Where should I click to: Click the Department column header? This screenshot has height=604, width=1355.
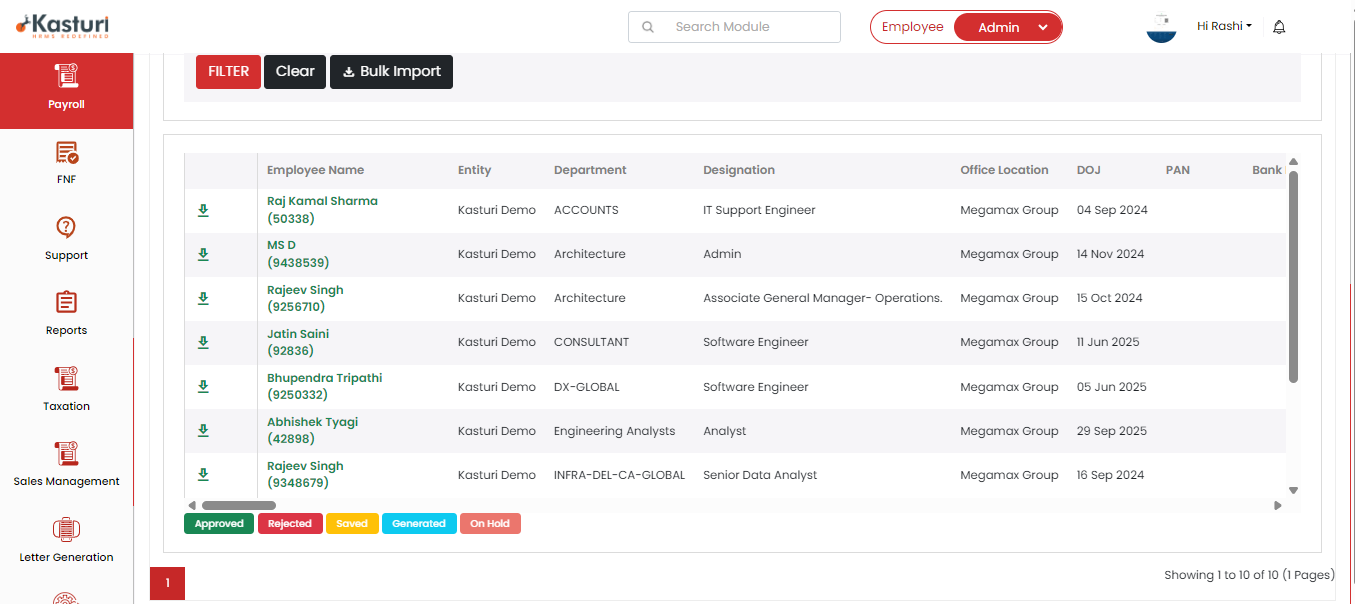pyautogui.click(x=590, y=170)
